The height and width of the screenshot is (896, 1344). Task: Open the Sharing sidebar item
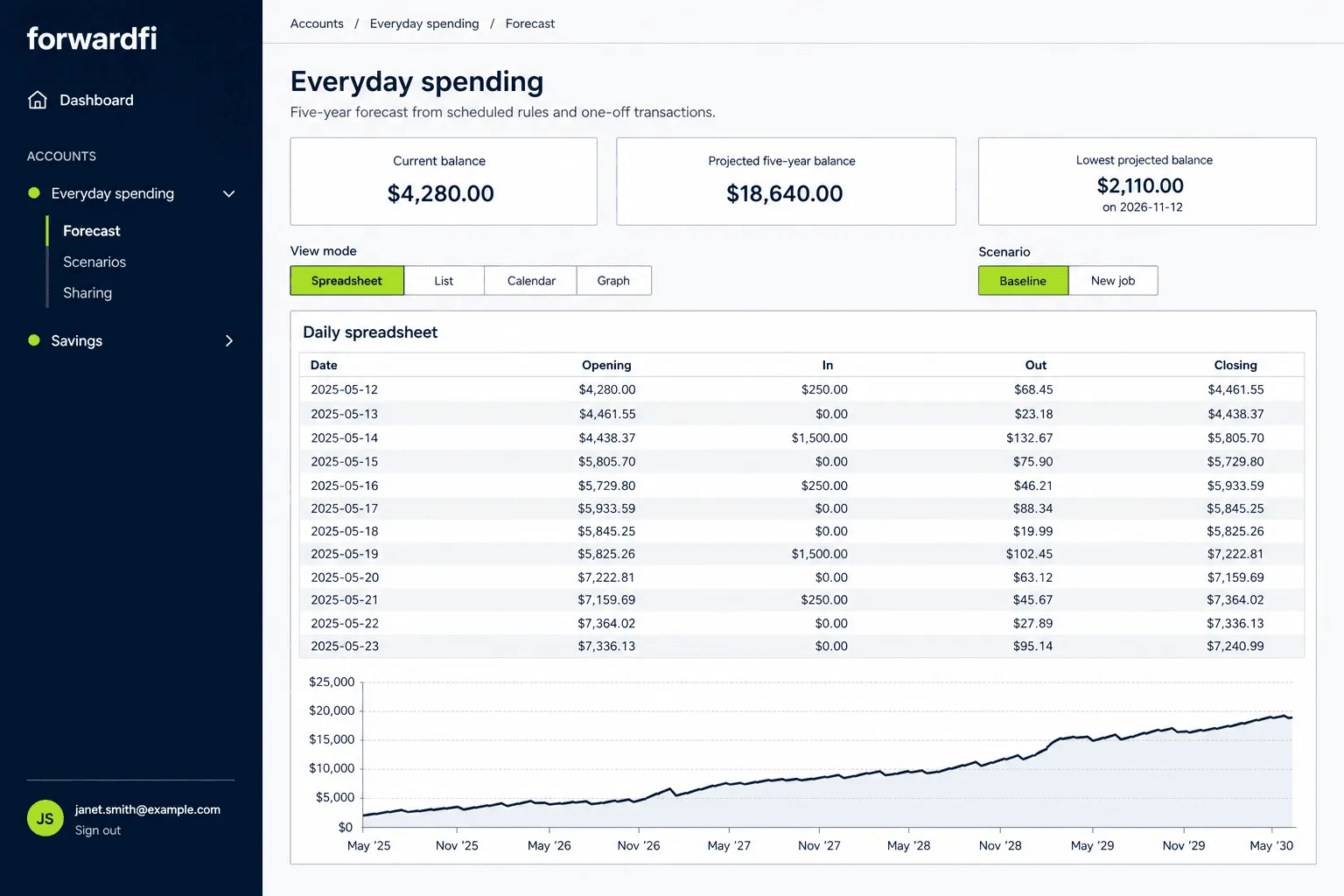(87, 293)
